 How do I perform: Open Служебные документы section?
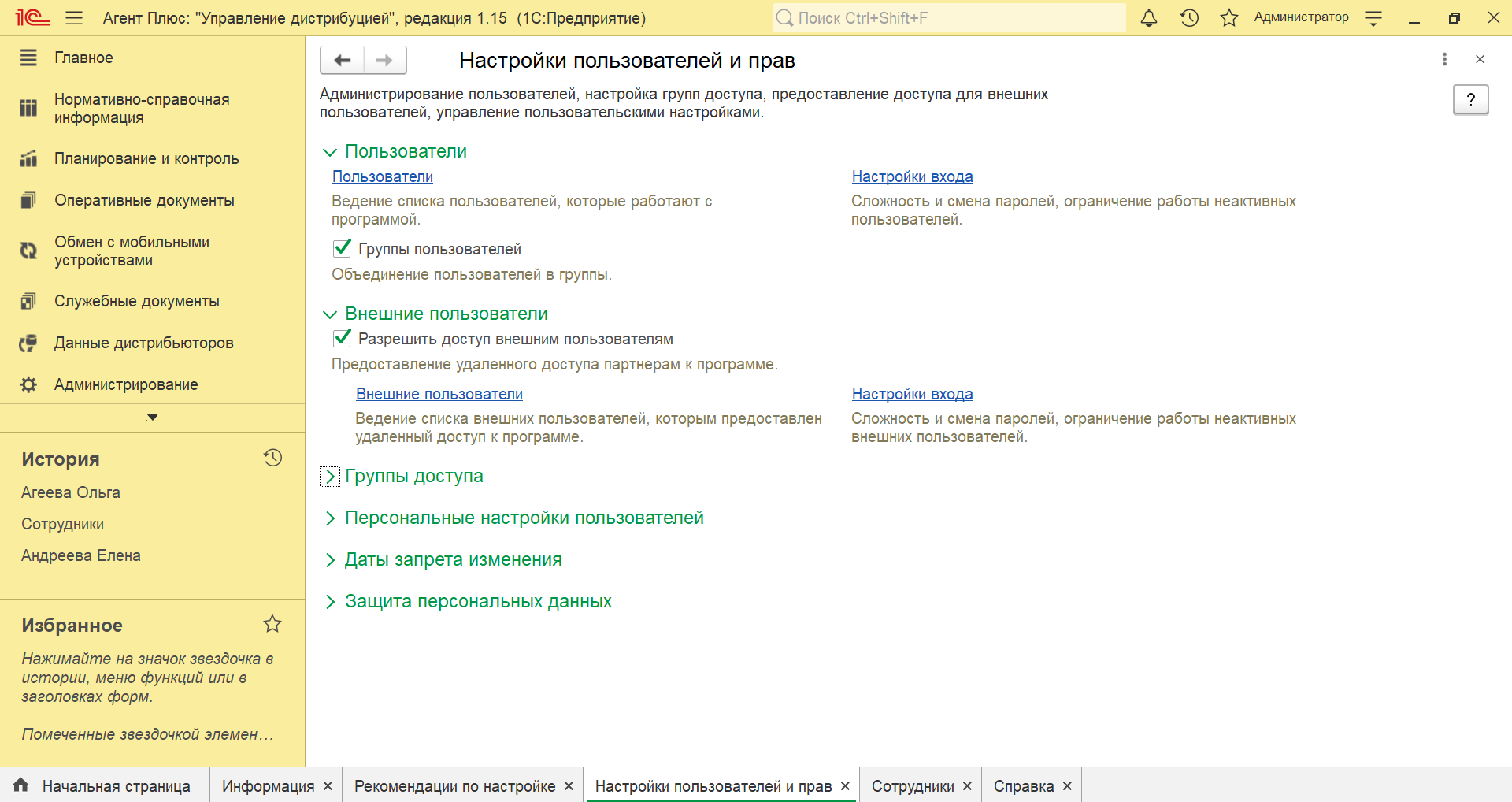pos(137,301)
